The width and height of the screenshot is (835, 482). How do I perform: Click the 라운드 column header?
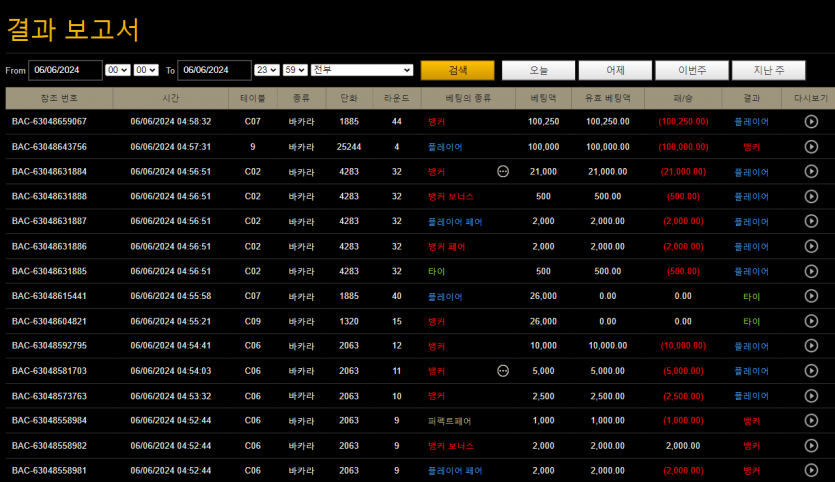[x=397, y=98]
